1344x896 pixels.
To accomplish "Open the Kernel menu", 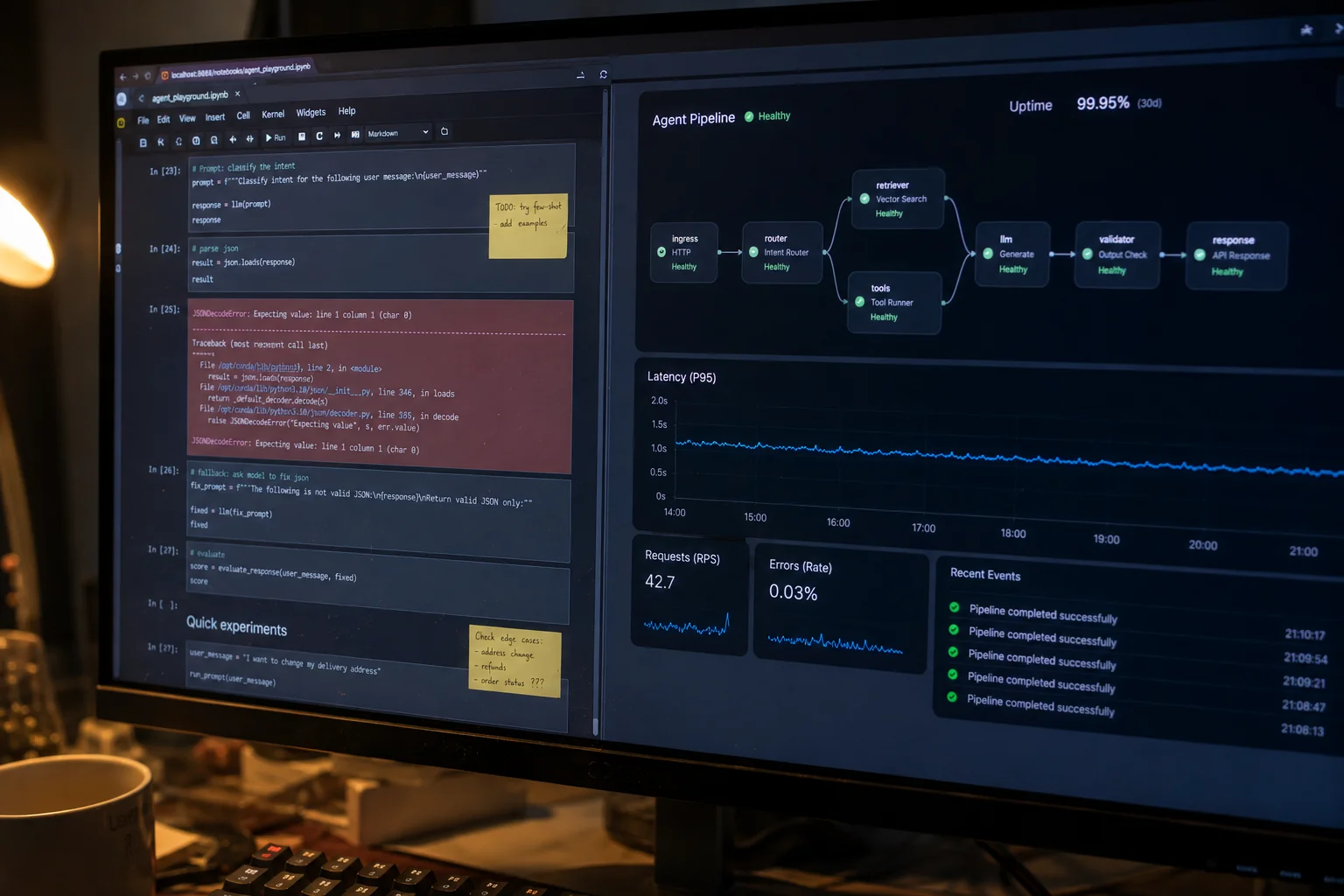I will [x=273, y=114].
